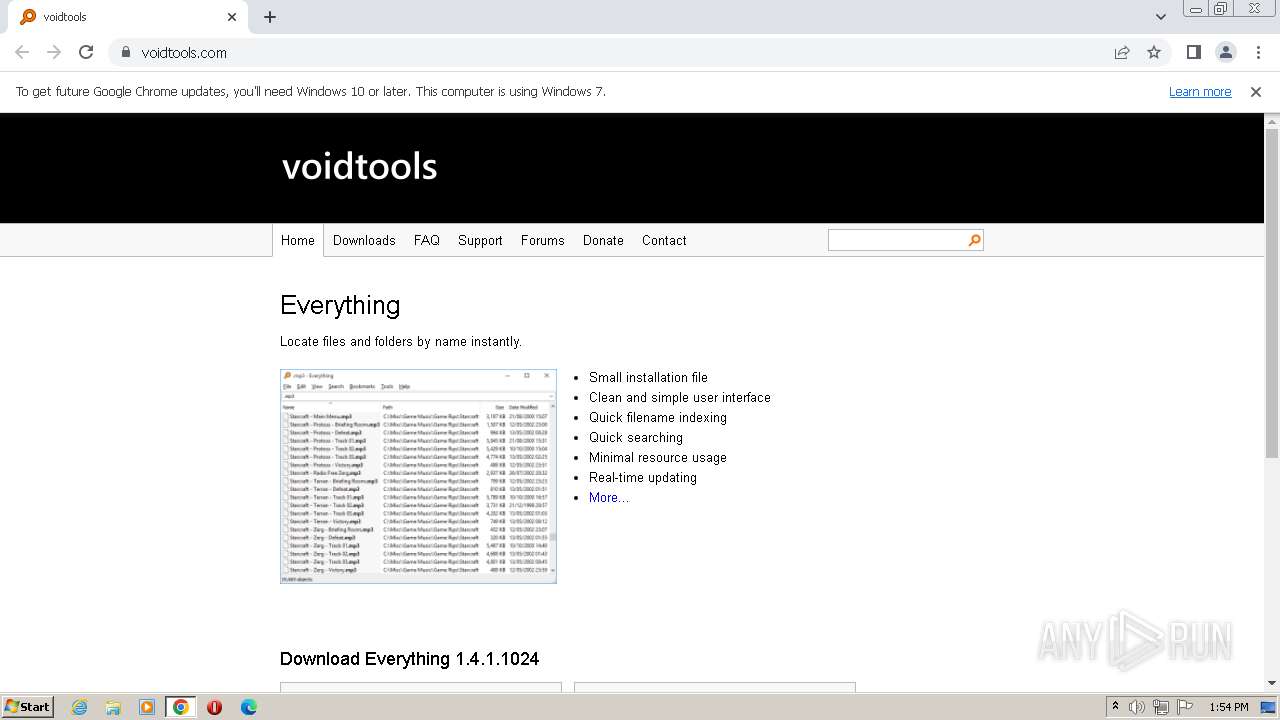Switch to Chrome in the taskbar
Image resolution: width=1280 pixels, height=720 pixels.
coord(180,707)
